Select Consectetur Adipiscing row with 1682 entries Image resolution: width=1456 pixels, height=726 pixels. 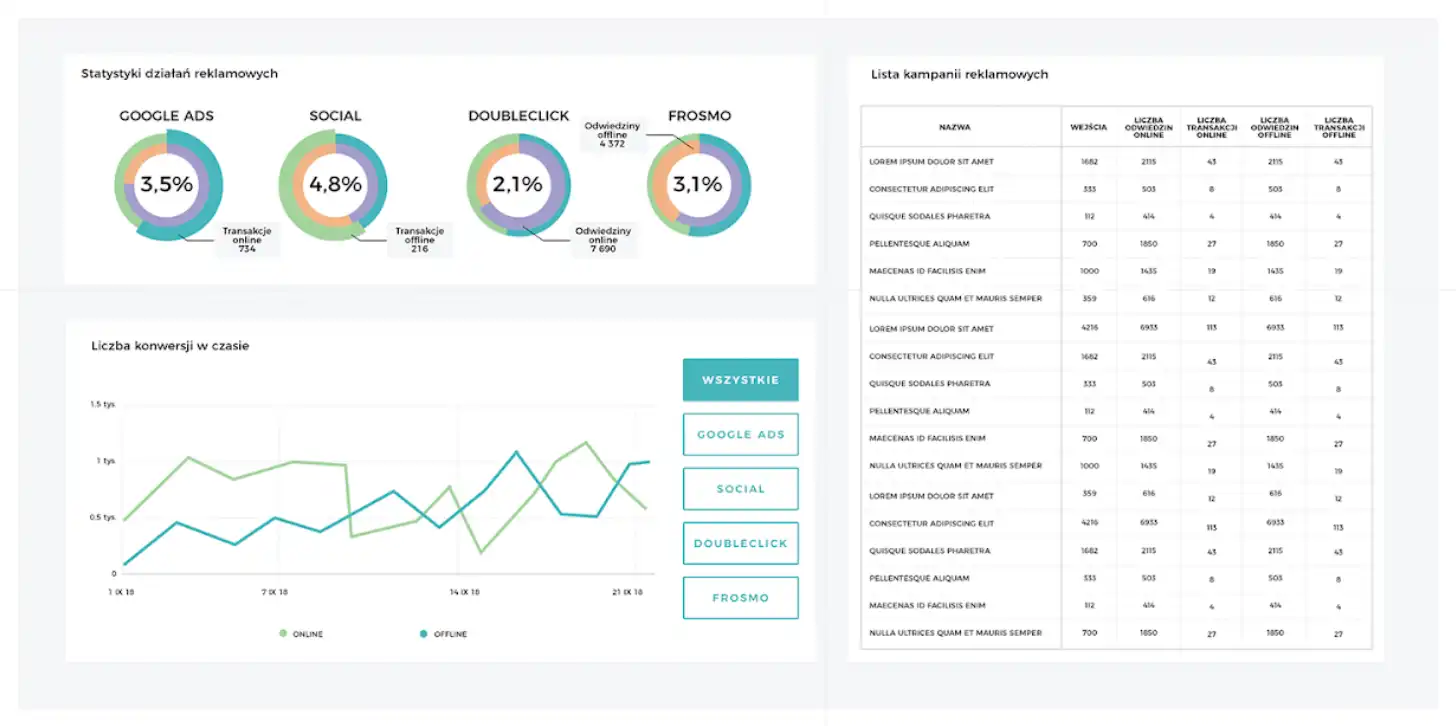pos(1117,356)
